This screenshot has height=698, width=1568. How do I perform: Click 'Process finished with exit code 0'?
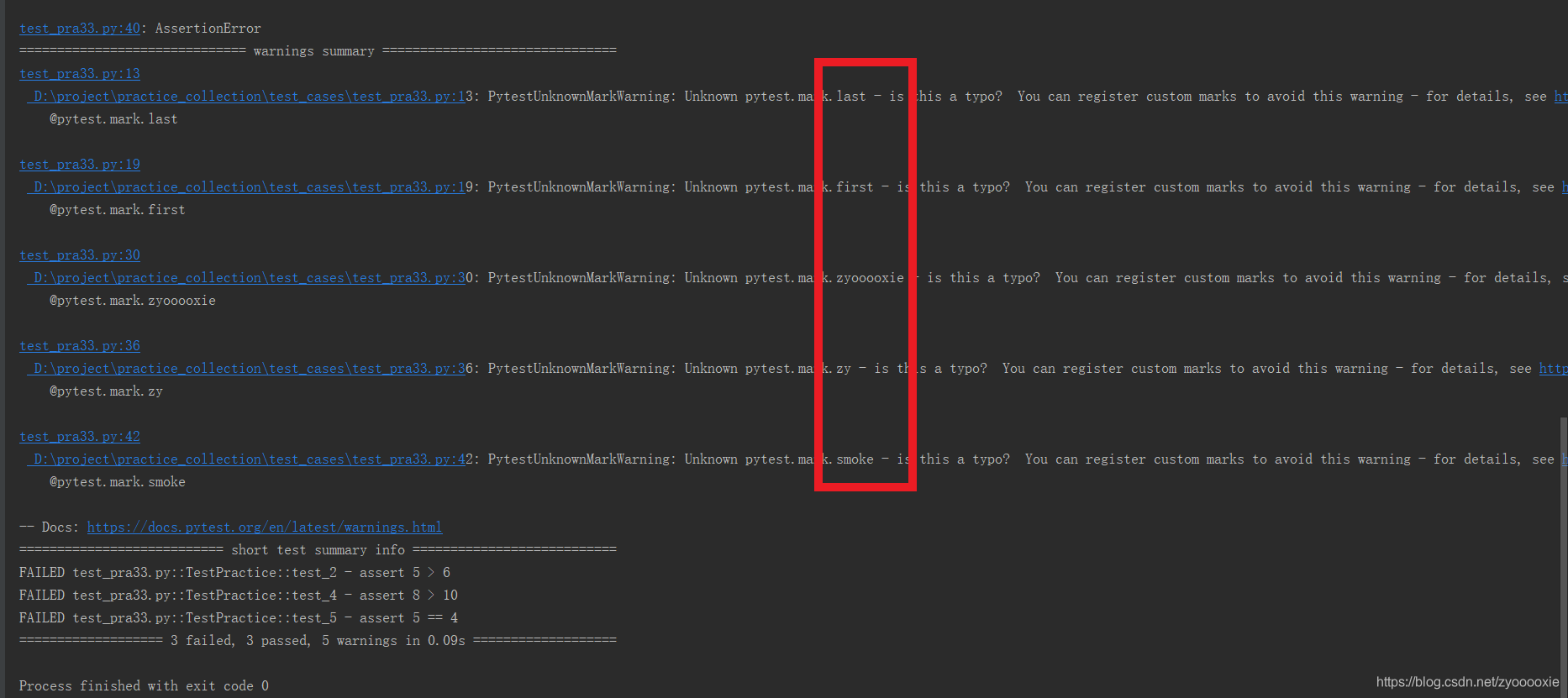tap(144, 686)
